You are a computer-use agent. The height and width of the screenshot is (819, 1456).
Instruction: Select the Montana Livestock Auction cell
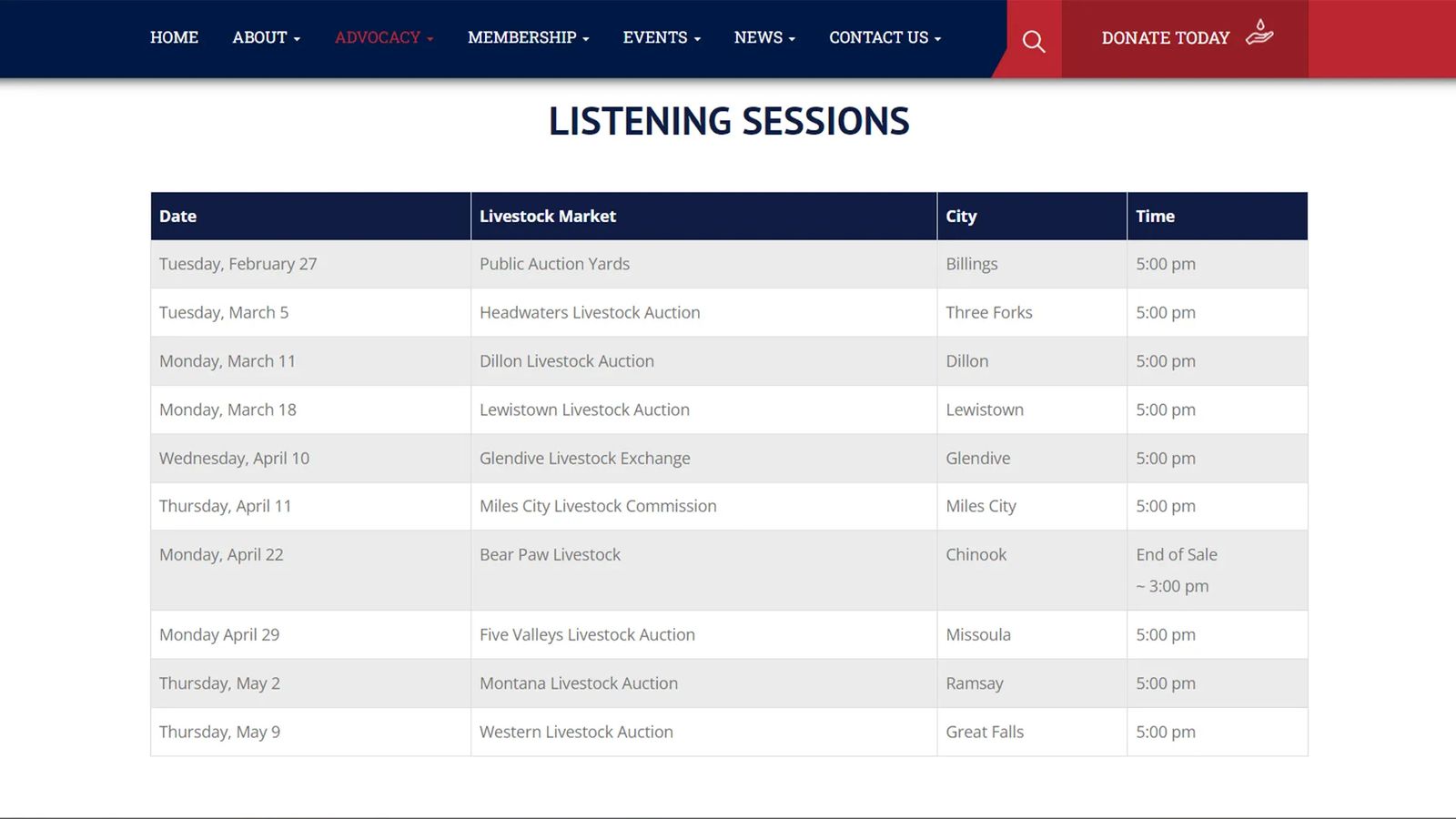point(703,683)
